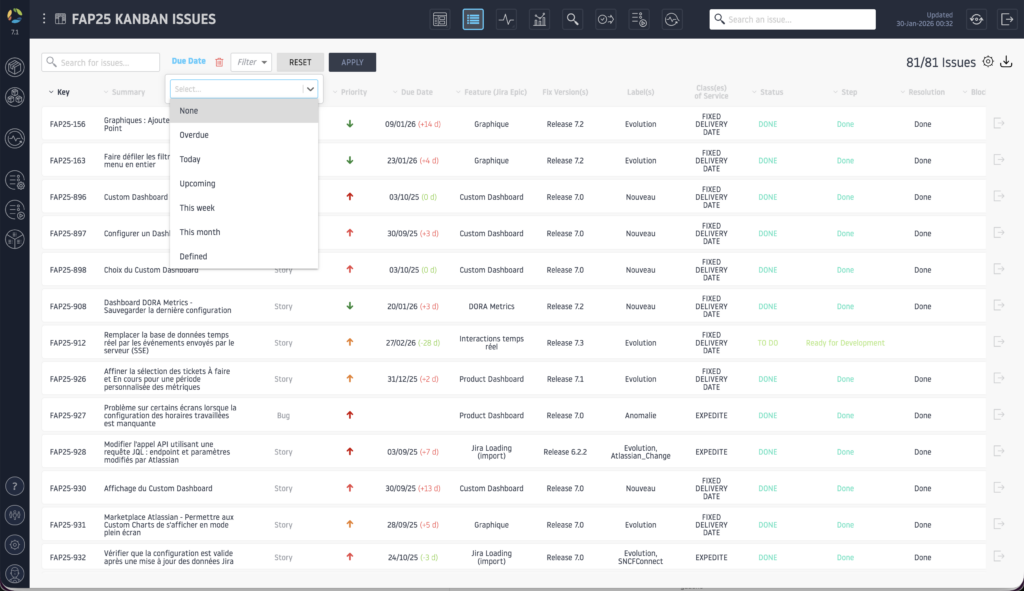The image size is (1024, 591).
Task: Collapse the Due Date select chevron
Action: pyautogui.click(x=310, y=88)
